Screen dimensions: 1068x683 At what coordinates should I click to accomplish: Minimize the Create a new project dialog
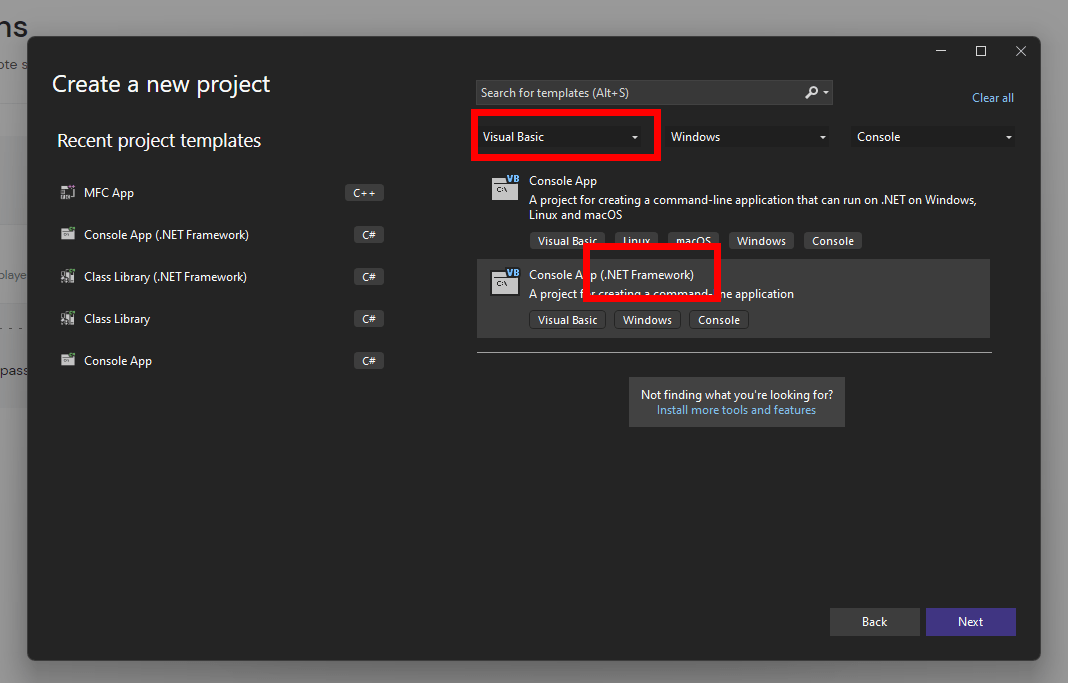[941, 51]
